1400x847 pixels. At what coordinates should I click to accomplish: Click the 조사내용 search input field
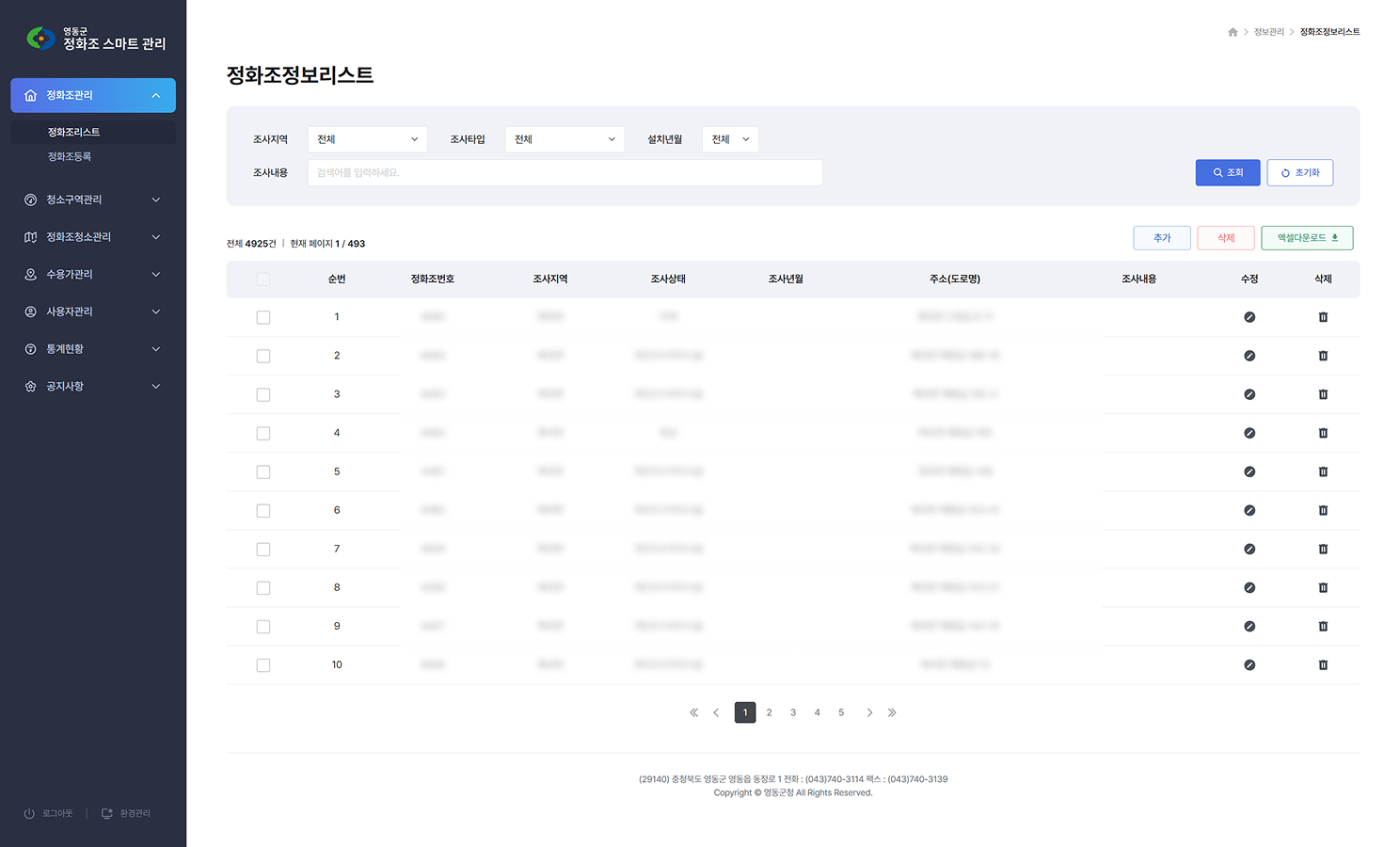(x=565, y=172)
